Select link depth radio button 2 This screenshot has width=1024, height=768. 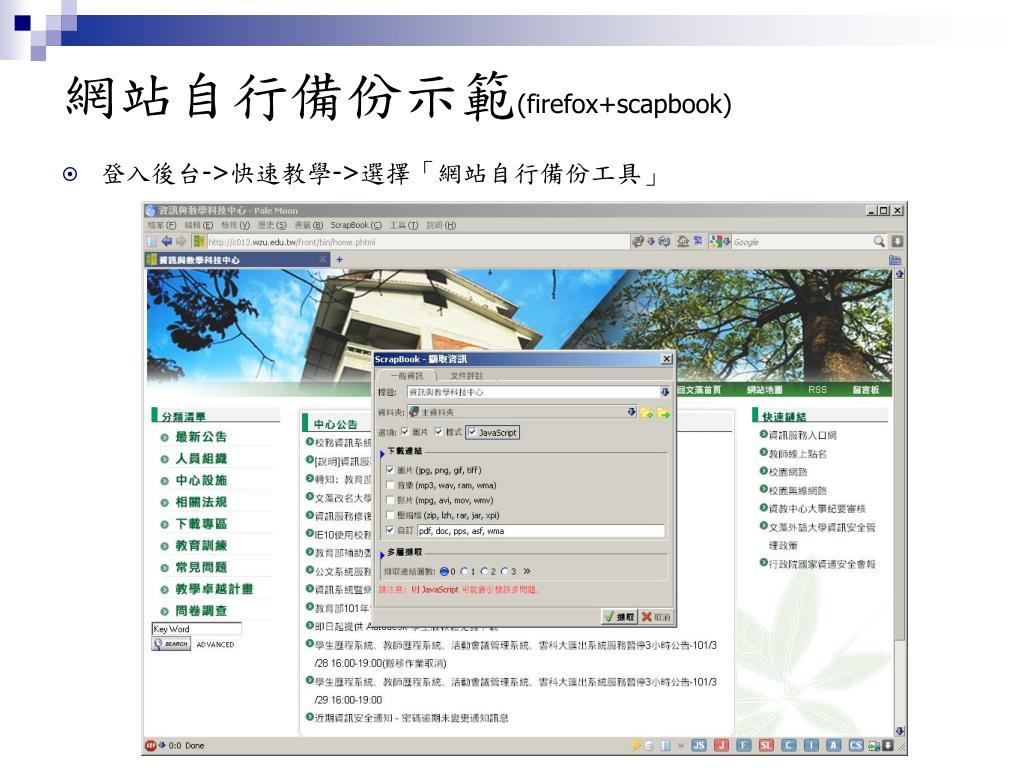485,571
